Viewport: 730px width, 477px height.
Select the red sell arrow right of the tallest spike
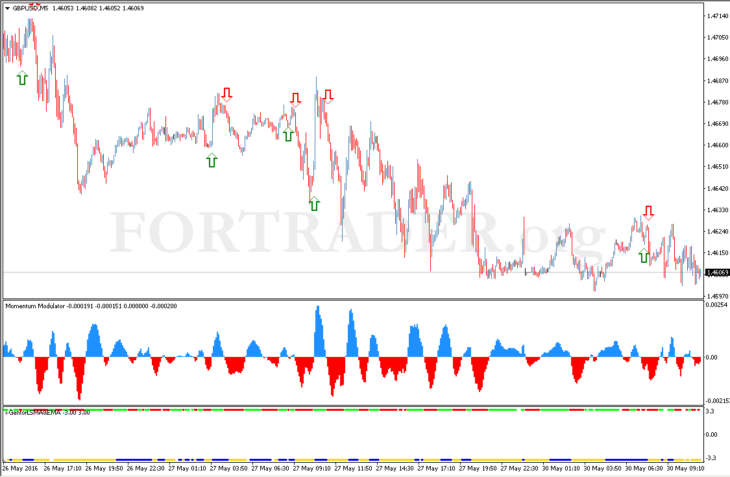(x=328, y=96)
